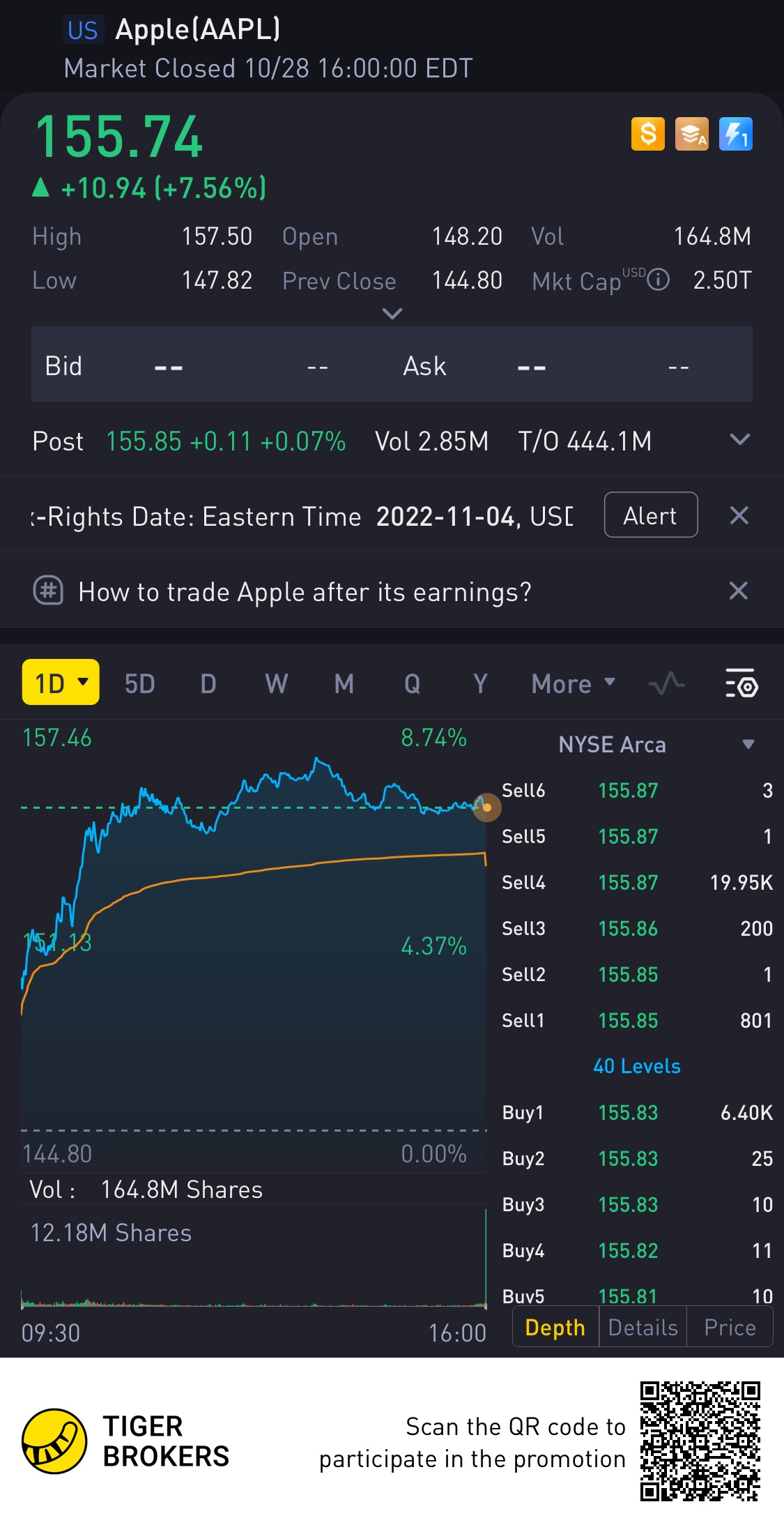Tap the yellow dollar sign badge icon
The height and width of the screenshot is (1525, 784).
648,133
